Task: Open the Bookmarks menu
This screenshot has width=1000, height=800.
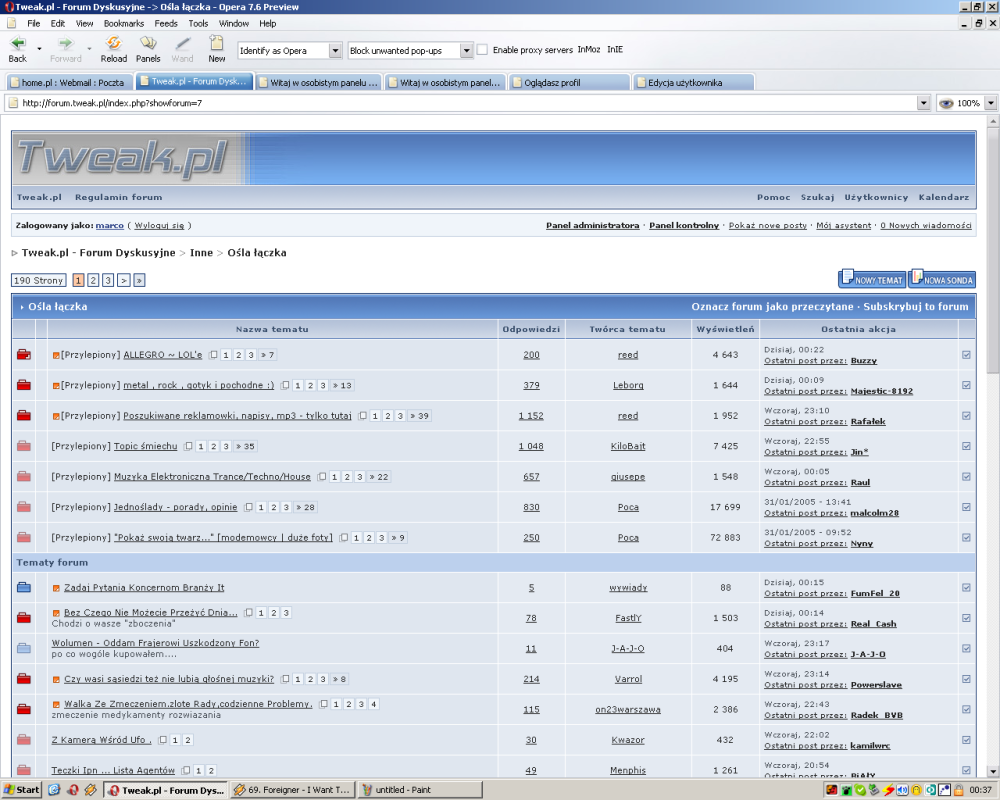Action: pos(124,24)
